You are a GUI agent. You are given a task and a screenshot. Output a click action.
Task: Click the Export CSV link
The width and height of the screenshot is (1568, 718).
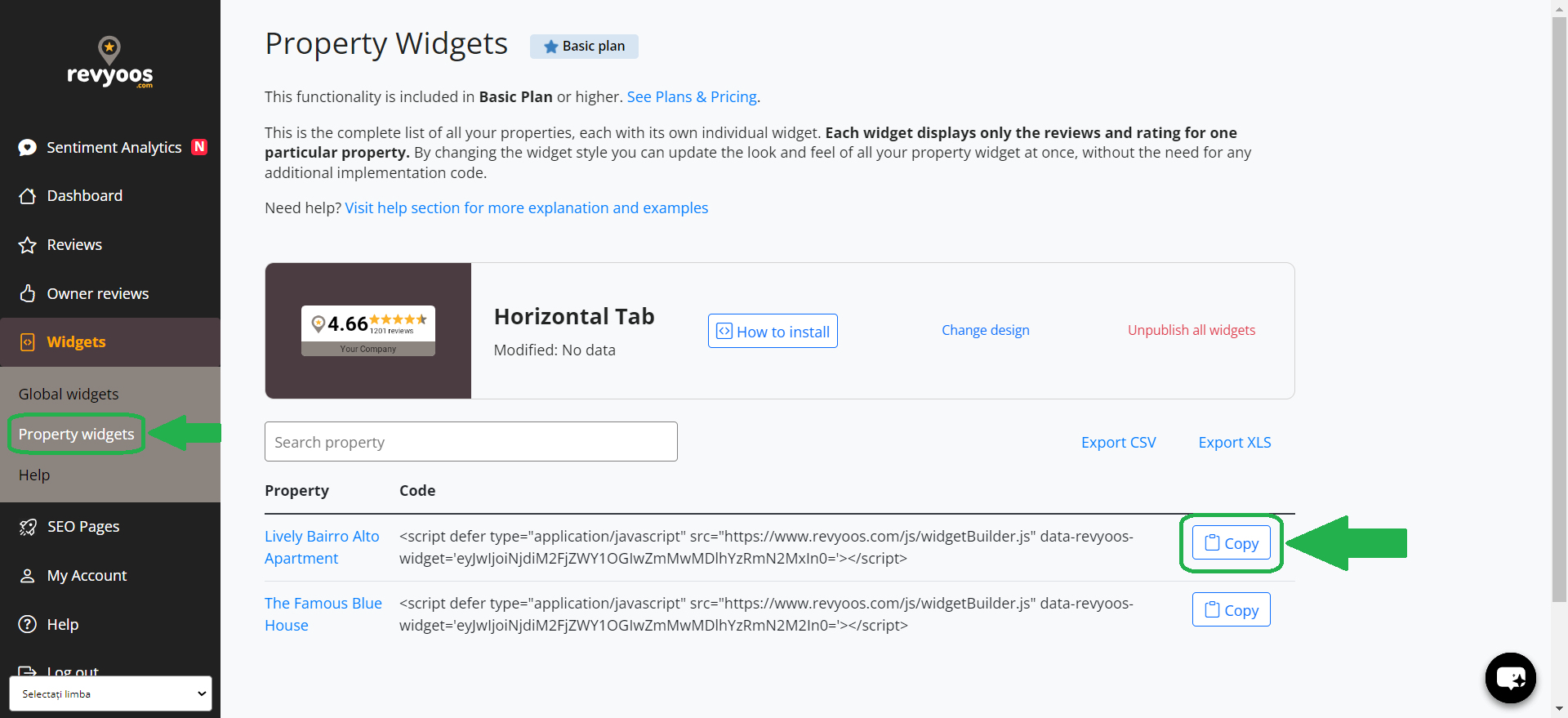coord(1118,442)
